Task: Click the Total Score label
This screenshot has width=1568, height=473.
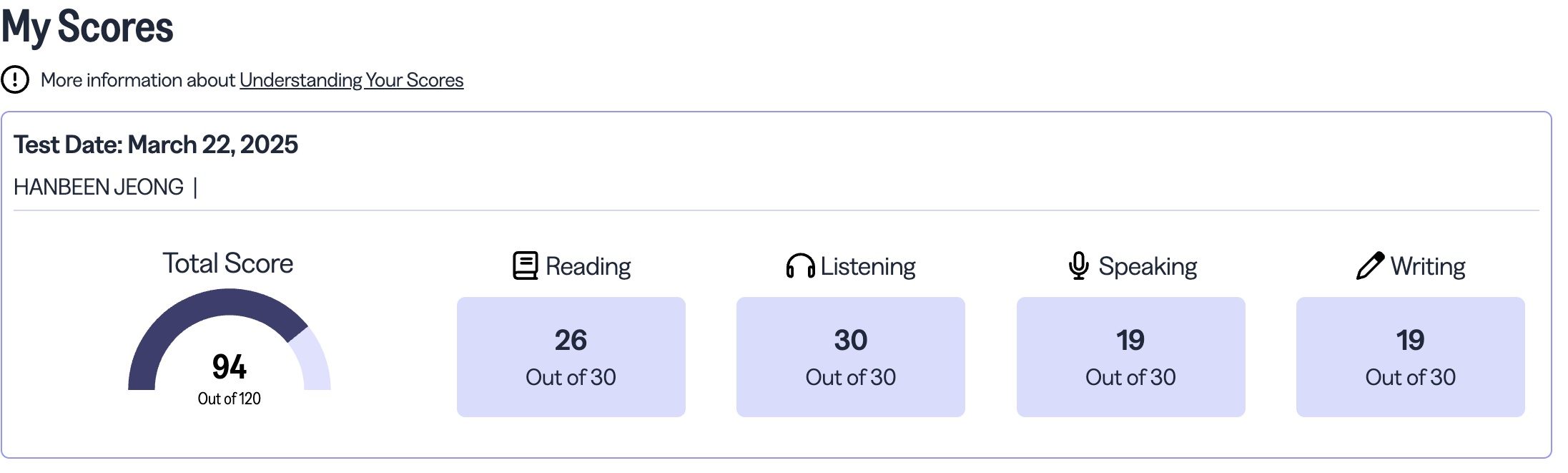Action: click(x=228, y=263)
